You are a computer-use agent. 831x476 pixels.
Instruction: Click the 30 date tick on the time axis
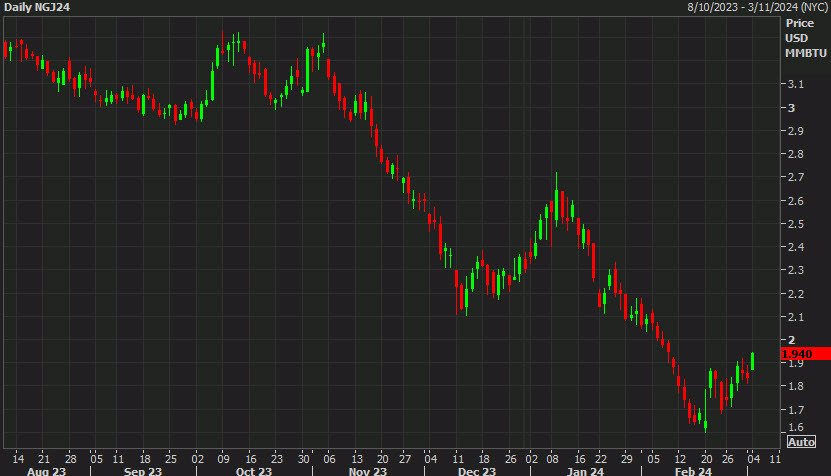[303, 459]
